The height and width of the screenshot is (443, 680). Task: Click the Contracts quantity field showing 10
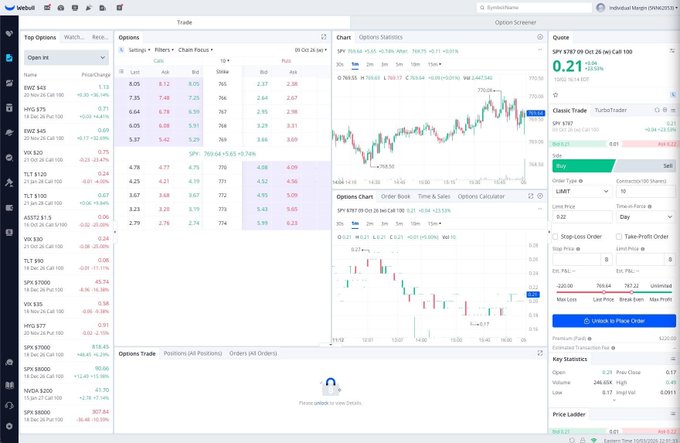pos(646,191)
